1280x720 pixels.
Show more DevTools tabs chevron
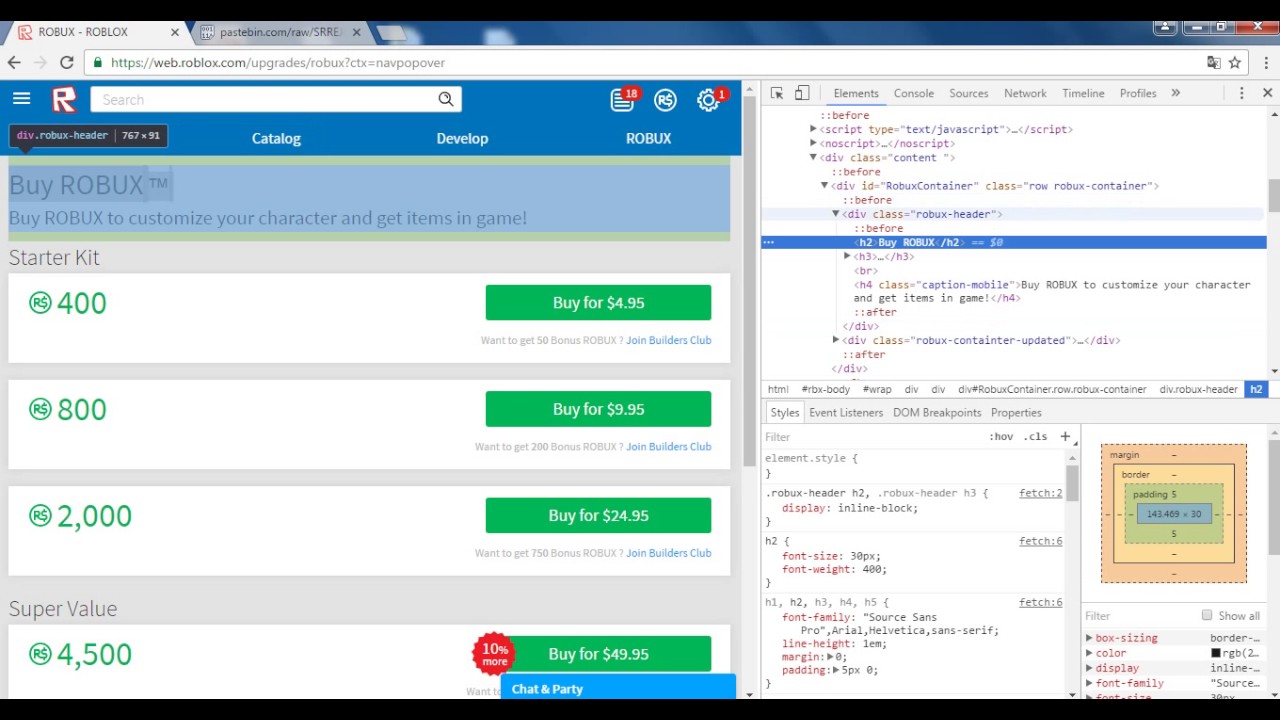(x=1175, y=93)
